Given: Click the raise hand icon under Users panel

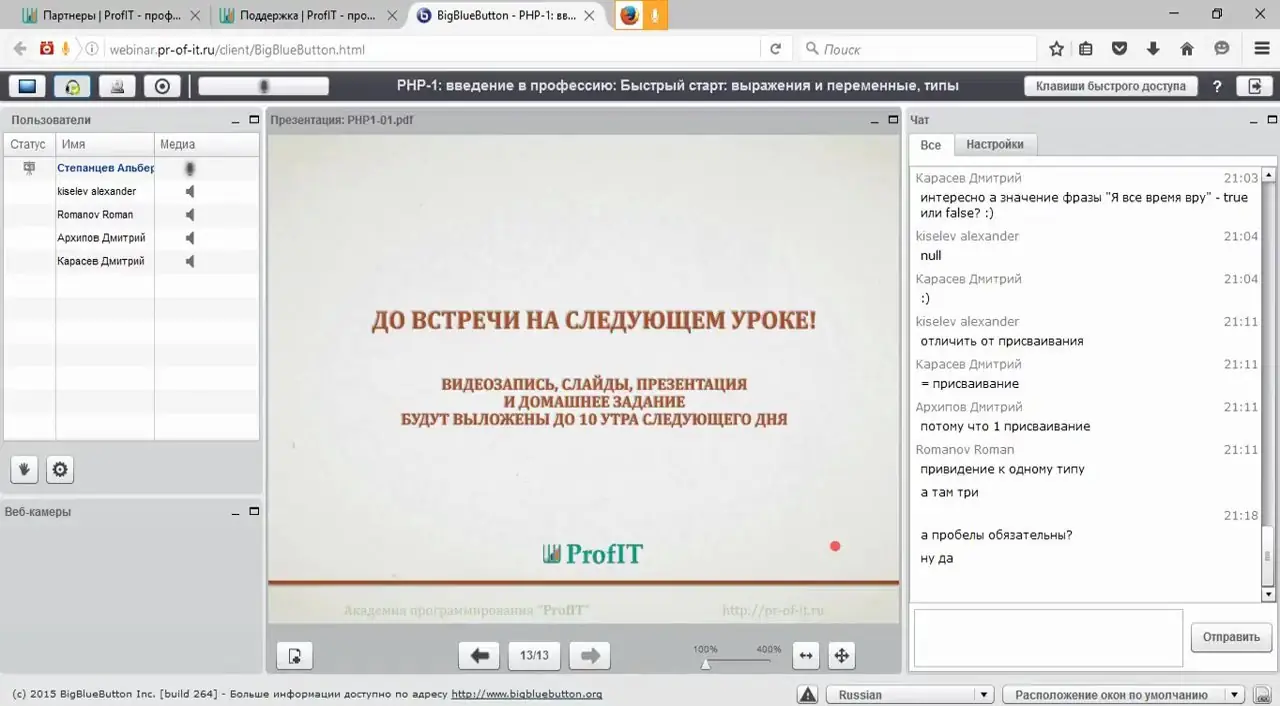Looking at the screenshot, I should click(23, 469).
